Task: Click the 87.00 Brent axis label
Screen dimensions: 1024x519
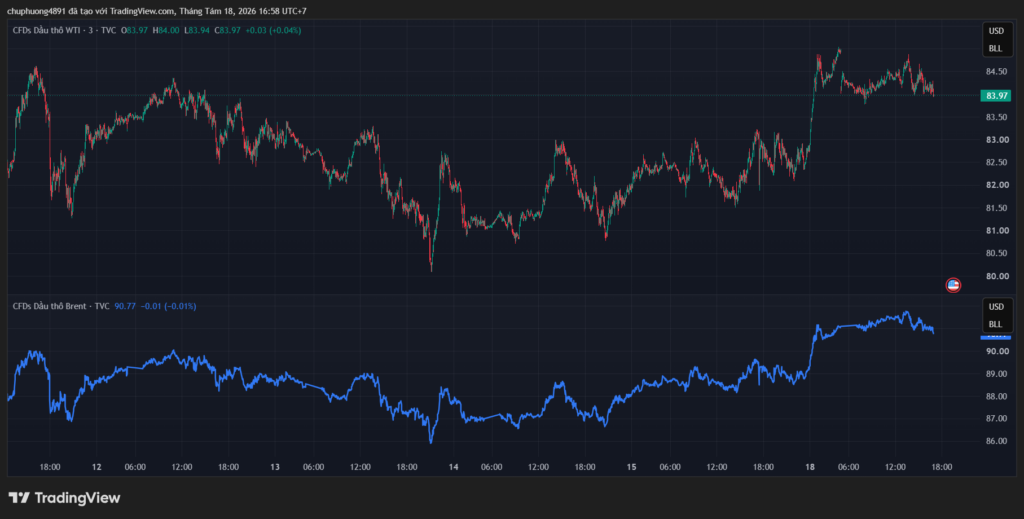Action: pos(995,418)
